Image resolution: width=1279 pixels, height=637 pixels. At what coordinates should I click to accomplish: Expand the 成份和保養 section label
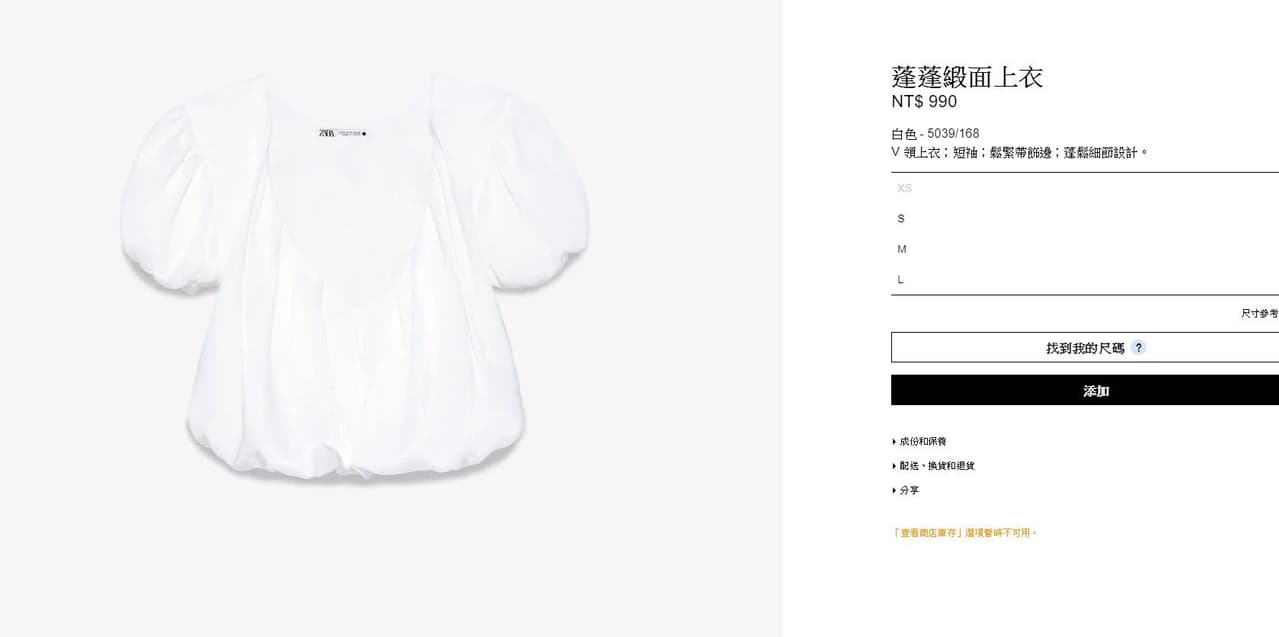923,442
